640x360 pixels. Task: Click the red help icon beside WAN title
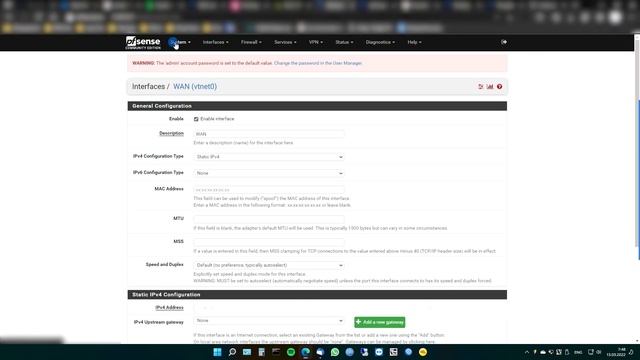499,87
